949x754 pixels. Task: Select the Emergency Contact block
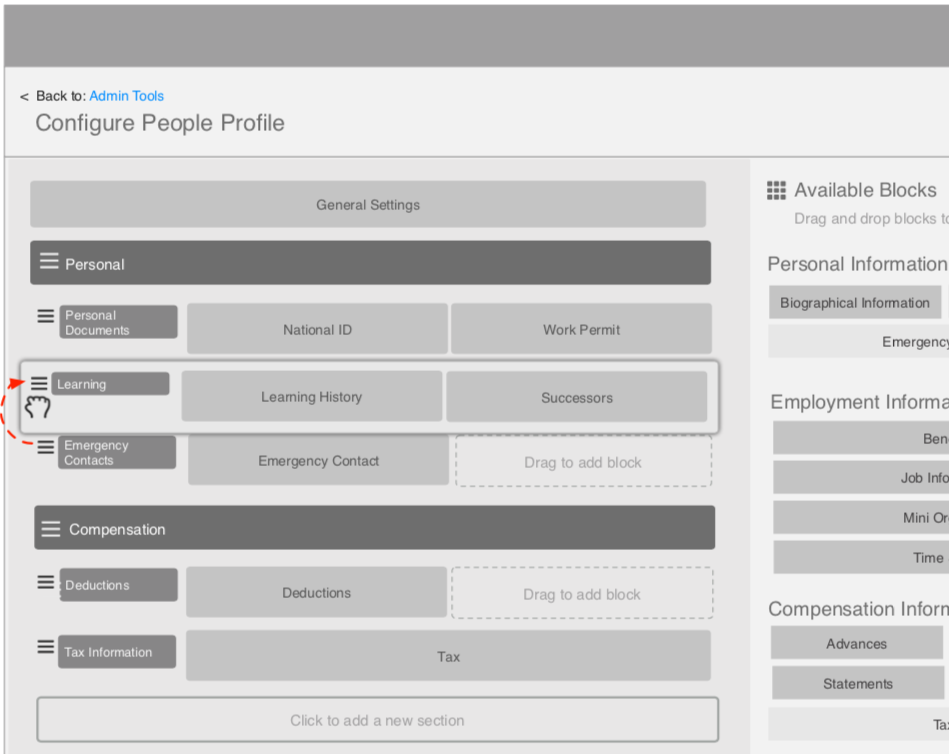tap(317, 461)
